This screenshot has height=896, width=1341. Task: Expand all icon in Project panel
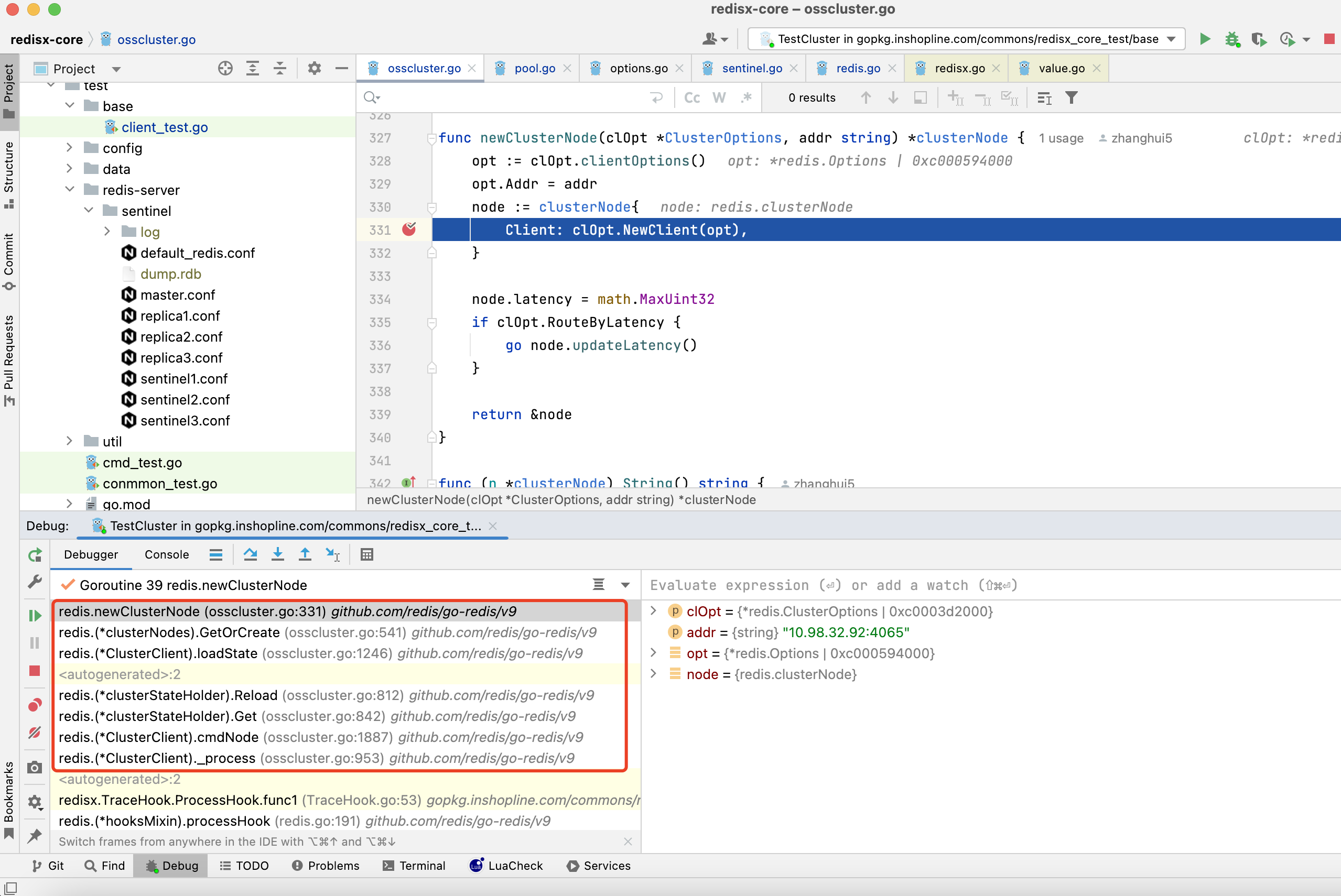click(253, 69)
